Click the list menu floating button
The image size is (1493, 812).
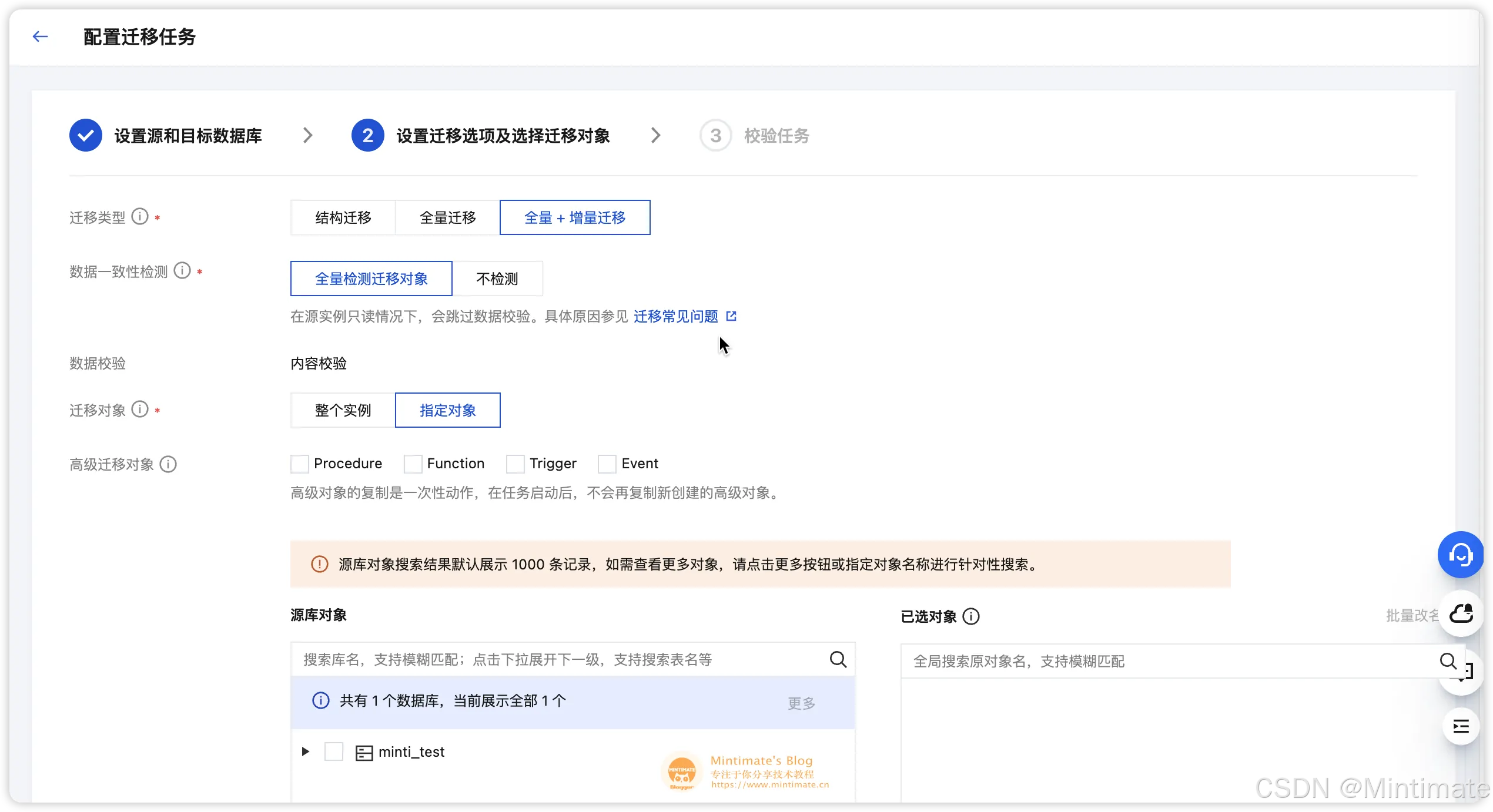pyautogui.click(x=1461, y=727)
